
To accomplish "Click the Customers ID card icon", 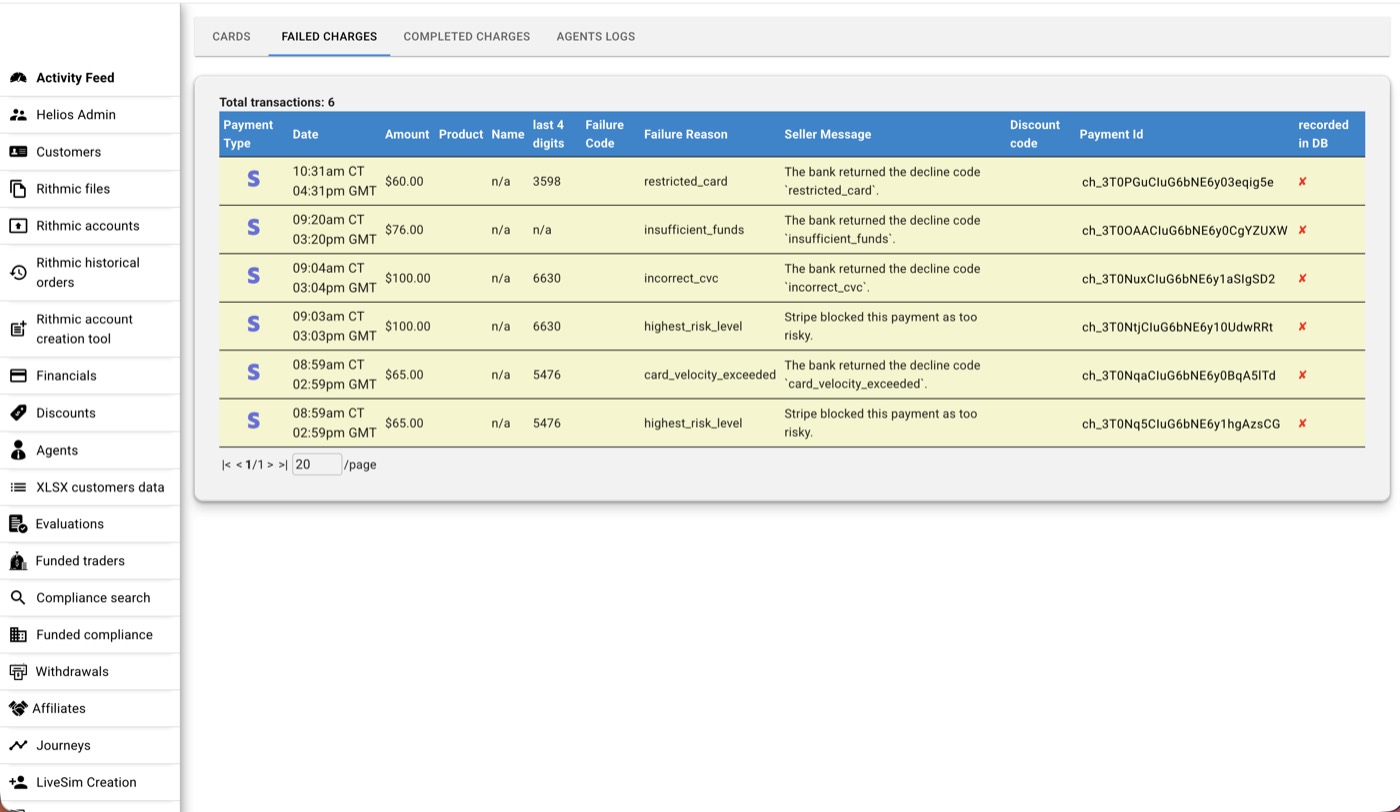I will 18,152.
